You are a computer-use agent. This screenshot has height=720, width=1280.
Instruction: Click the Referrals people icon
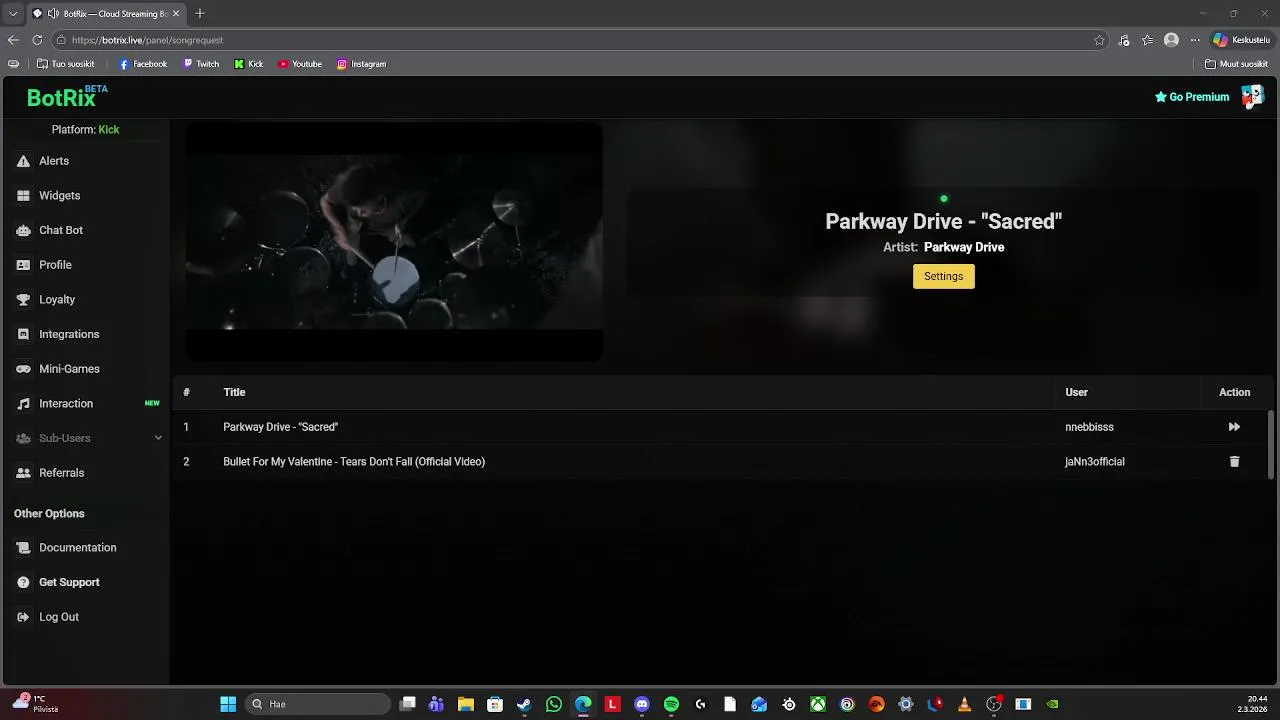pyautogui.click(x=23, y=473)
